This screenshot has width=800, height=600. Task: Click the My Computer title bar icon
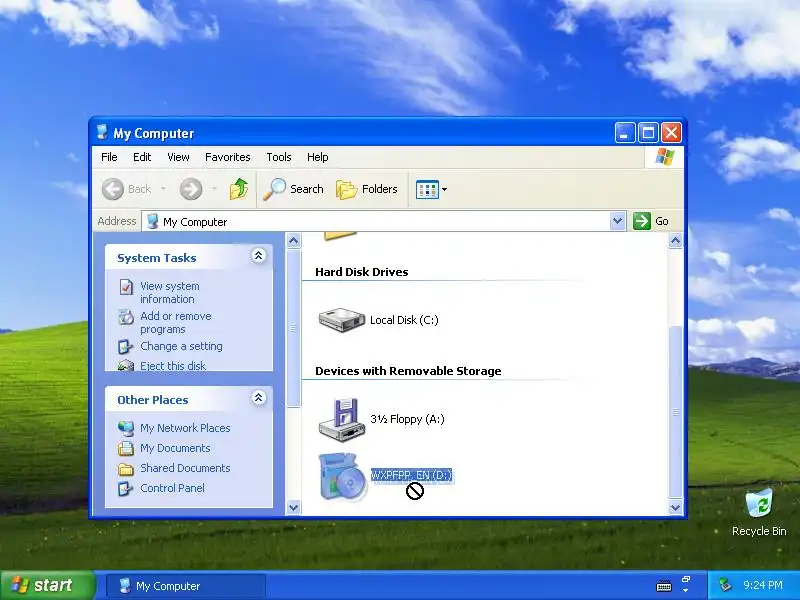pos(102,132)
